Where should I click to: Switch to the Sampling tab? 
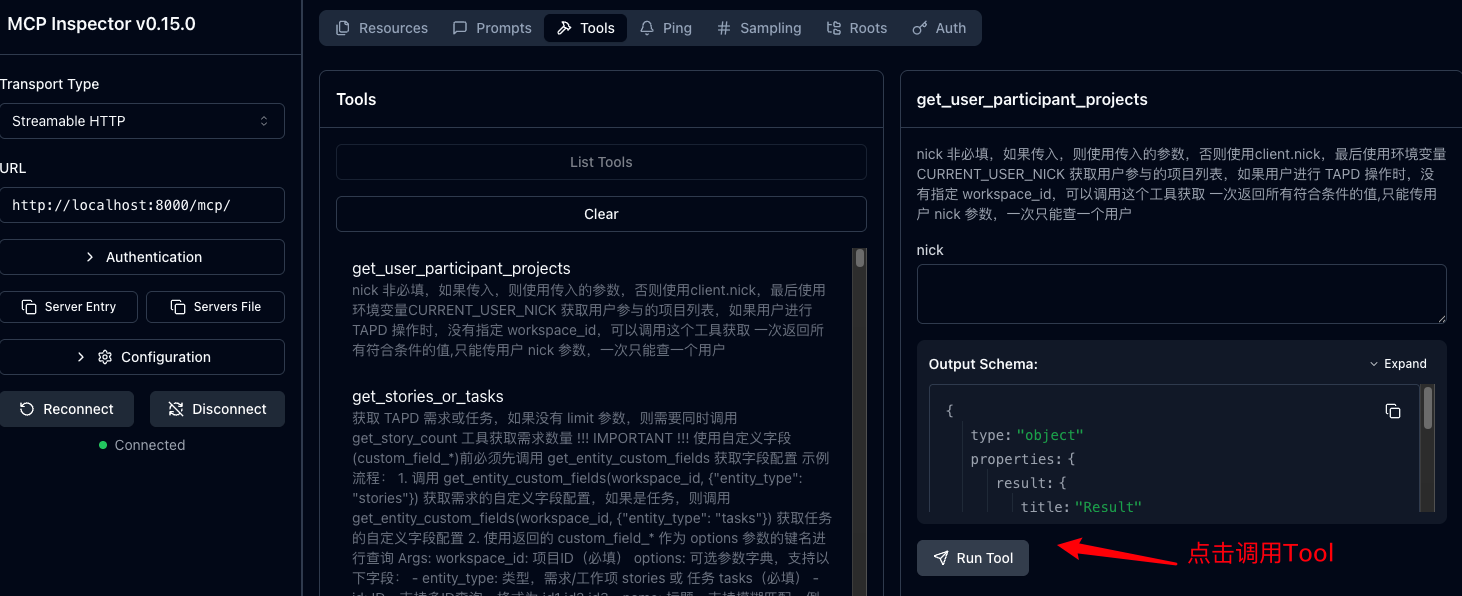click(x=759, y=28)
